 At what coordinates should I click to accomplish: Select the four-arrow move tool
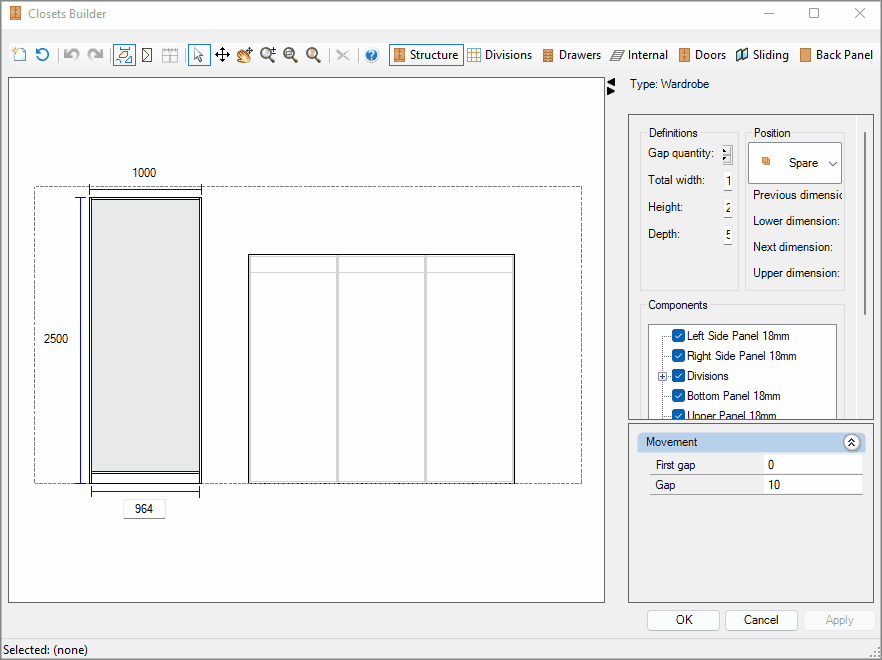coord(222,55)
